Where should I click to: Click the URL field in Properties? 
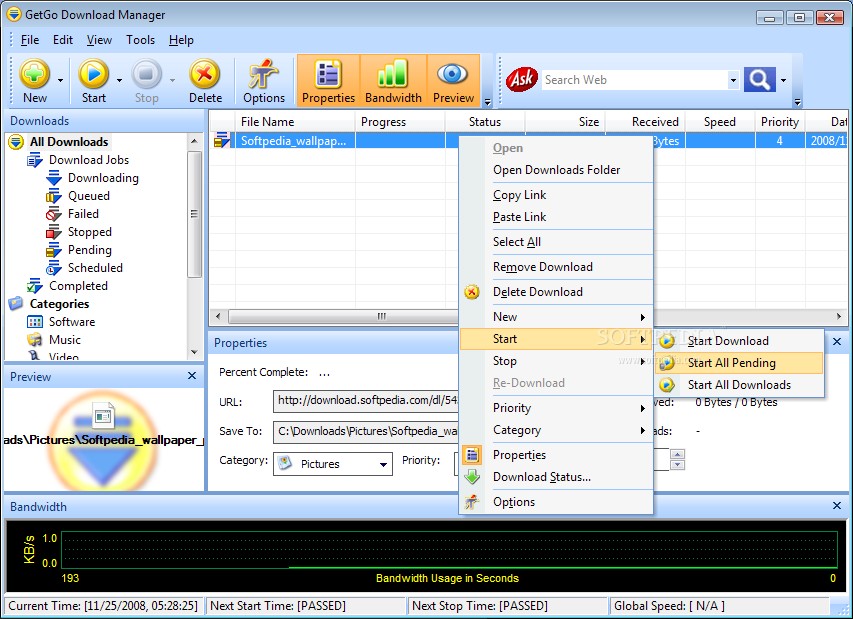[366, 401]
